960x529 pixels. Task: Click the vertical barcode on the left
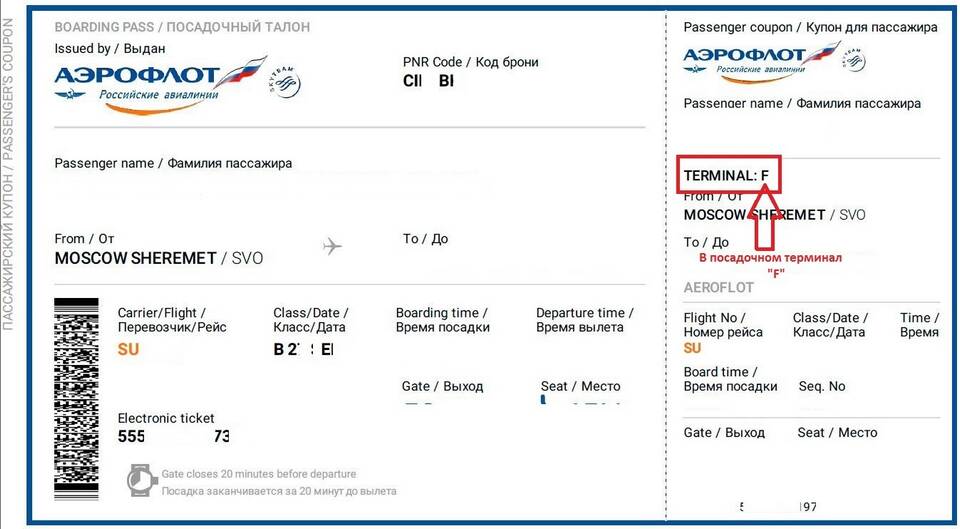click(76, 399)
